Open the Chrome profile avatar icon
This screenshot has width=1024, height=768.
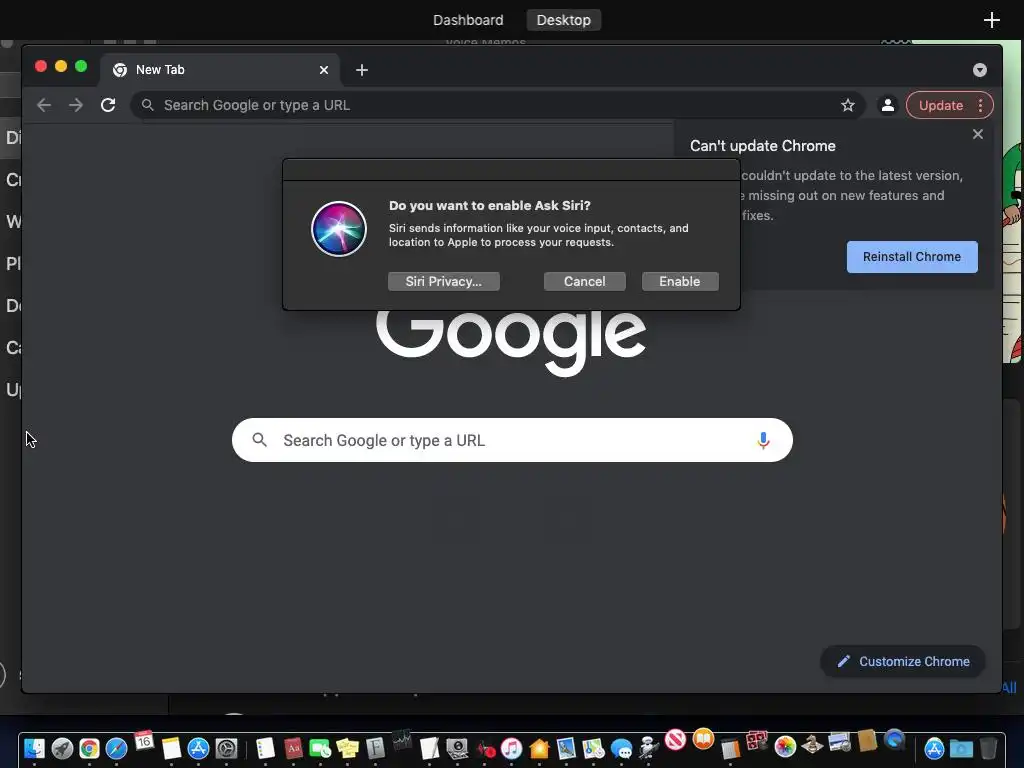pyautogui.click(x=888, y=105)
